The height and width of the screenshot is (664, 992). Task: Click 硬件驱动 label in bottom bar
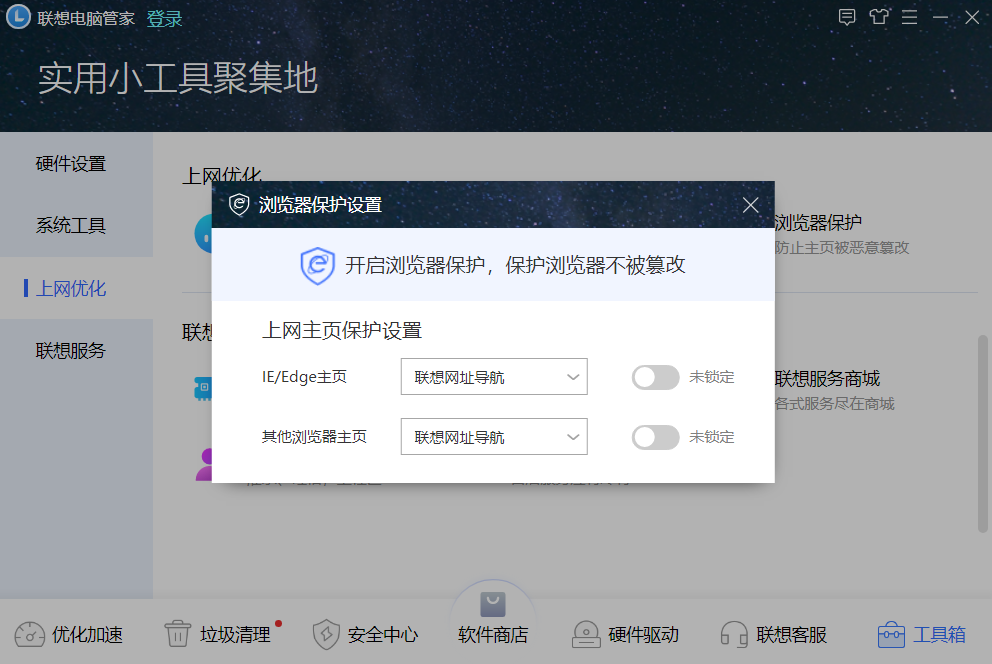point(643,635)
